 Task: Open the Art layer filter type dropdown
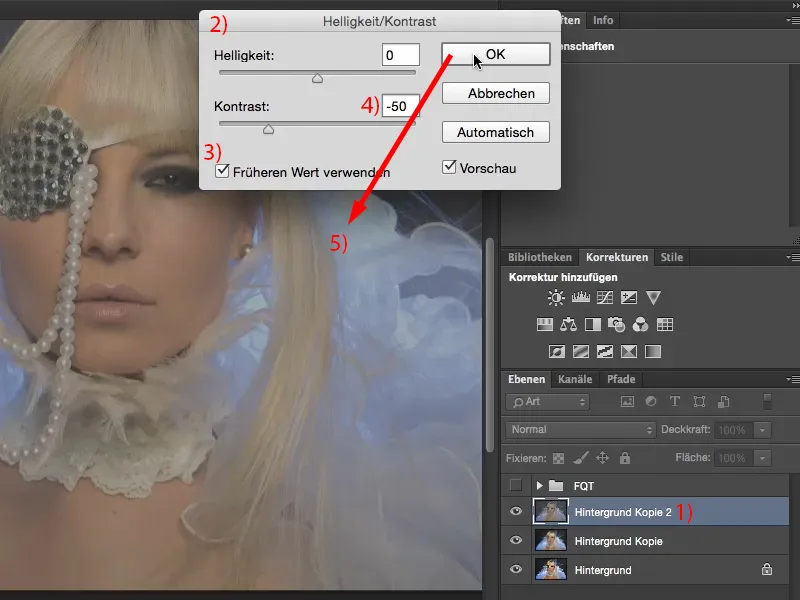(x=547, y=402)
